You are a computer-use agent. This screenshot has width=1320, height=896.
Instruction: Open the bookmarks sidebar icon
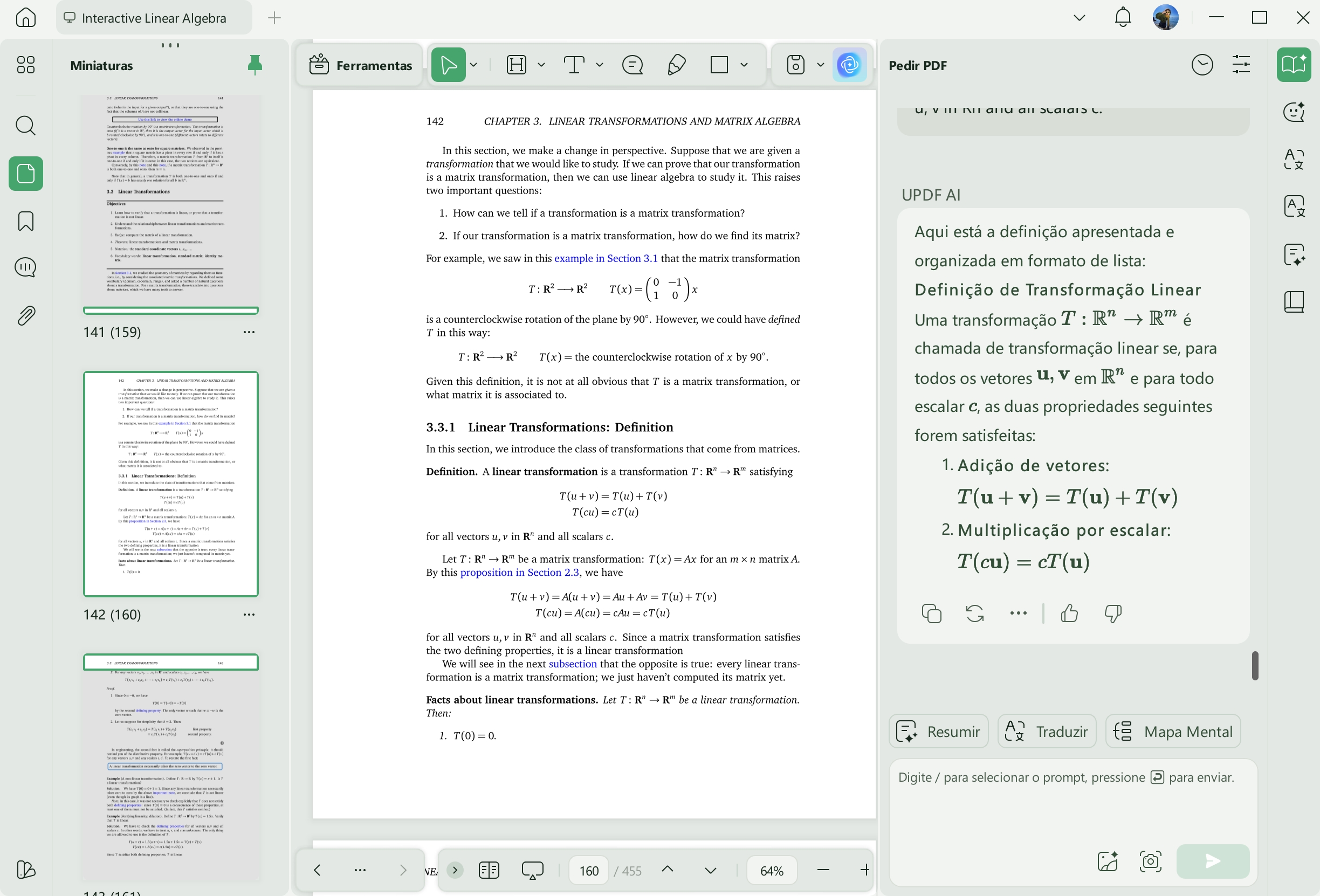pos(25,221)
